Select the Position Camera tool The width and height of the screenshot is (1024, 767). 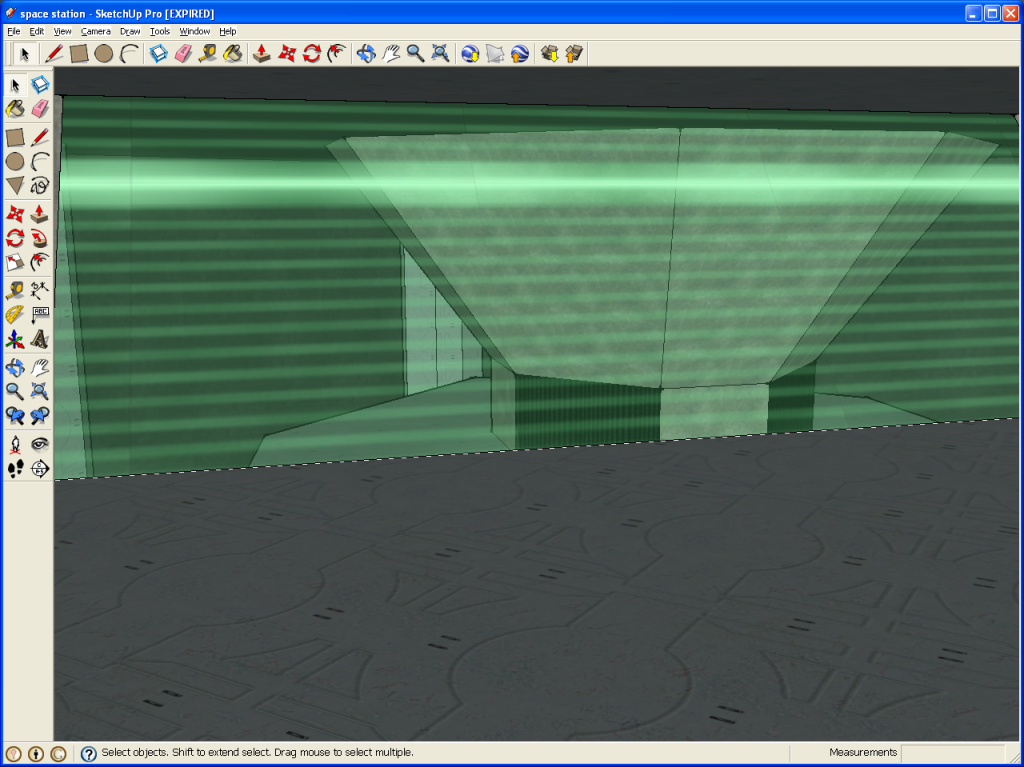[x=15, y=444]
